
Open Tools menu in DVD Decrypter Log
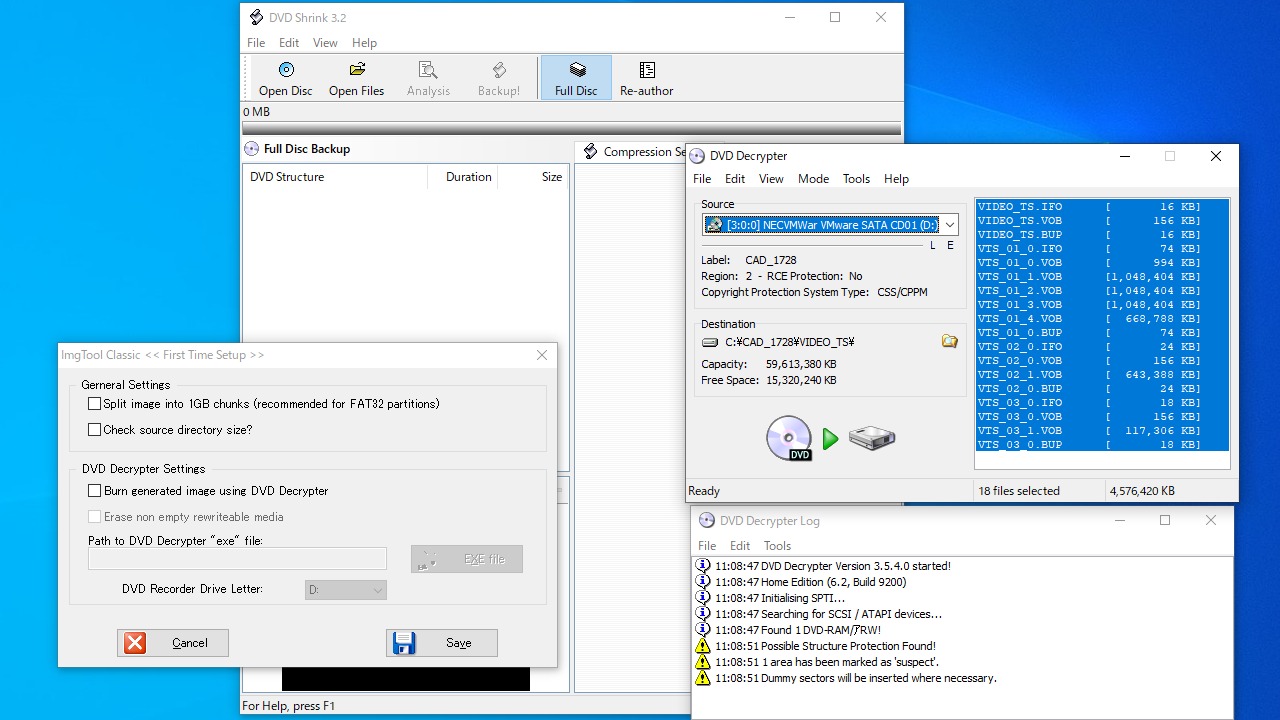pos(777,546)
